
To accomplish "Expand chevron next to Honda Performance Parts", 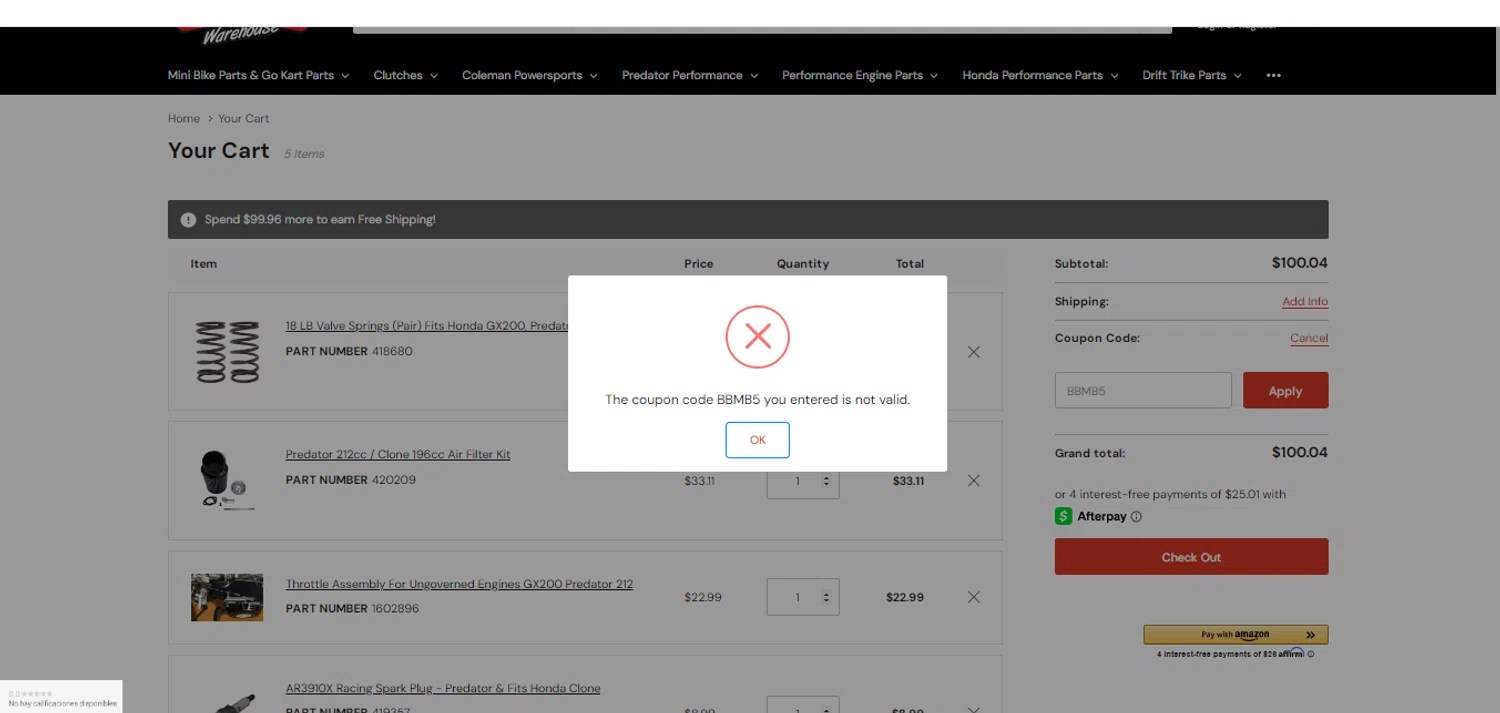I will tap(1114, 76).
